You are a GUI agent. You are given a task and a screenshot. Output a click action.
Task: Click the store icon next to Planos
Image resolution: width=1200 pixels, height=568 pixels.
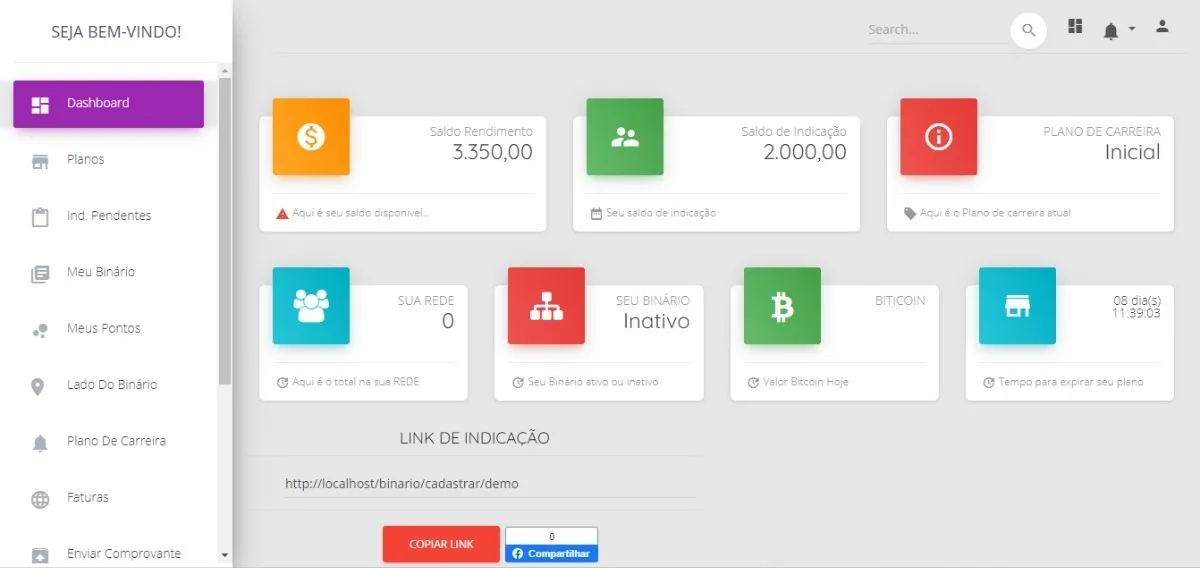[40, 161]
